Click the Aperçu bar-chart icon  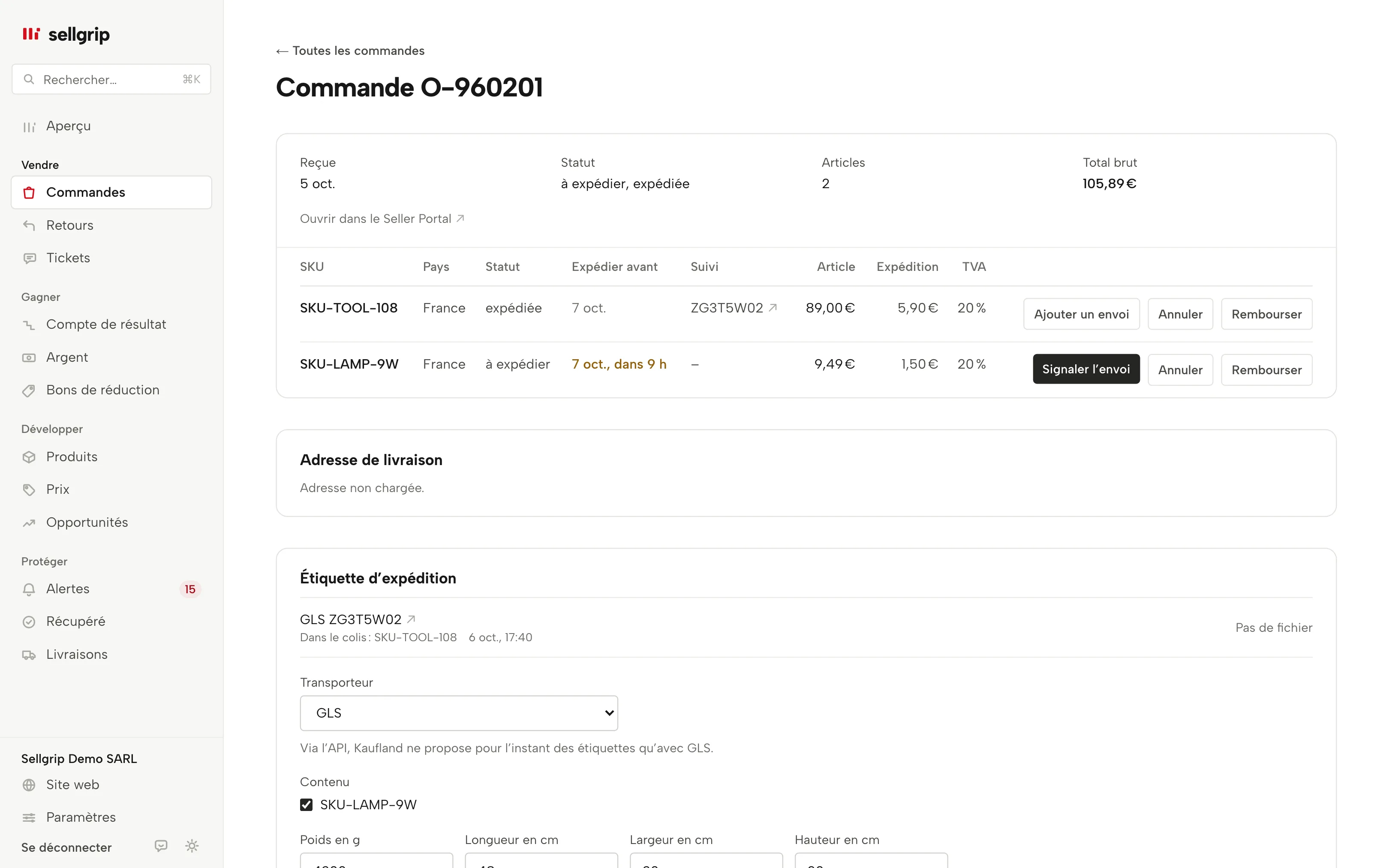point(29,127)
